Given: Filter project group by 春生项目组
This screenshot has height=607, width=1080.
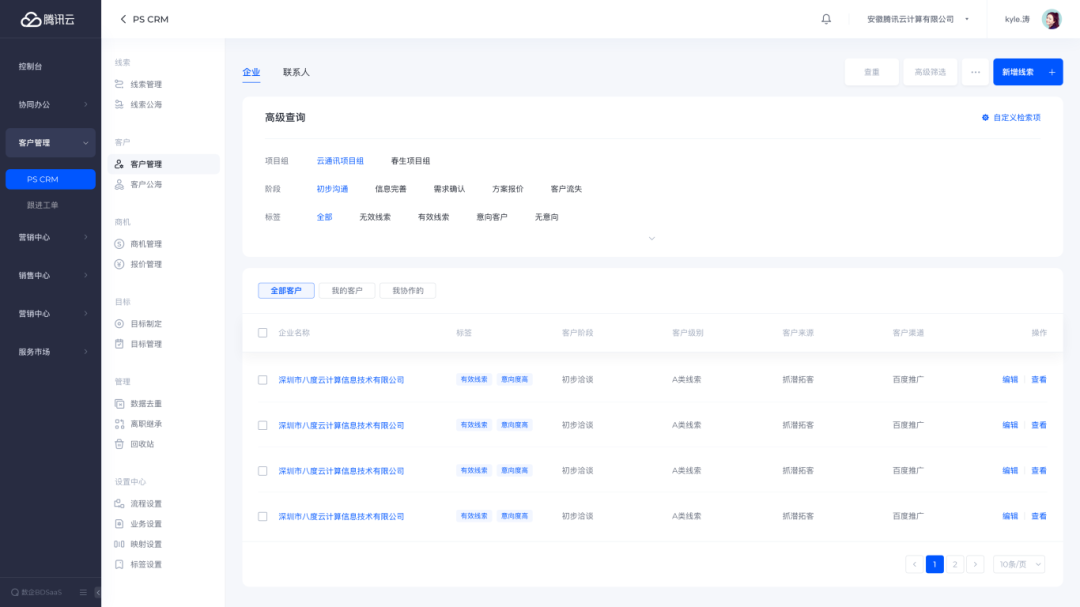Looking at the screenshot, I should coord(411,161).
